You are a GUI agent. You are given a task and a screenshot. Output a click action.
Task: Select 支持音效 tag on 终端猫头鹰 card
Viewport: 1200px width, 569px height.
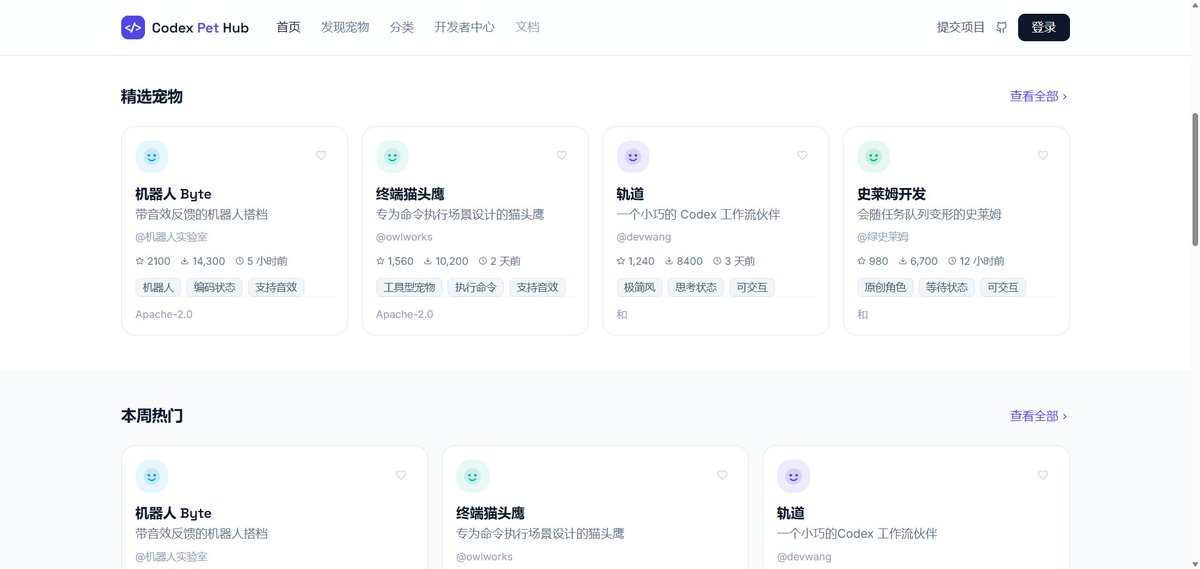coord(537,287)
